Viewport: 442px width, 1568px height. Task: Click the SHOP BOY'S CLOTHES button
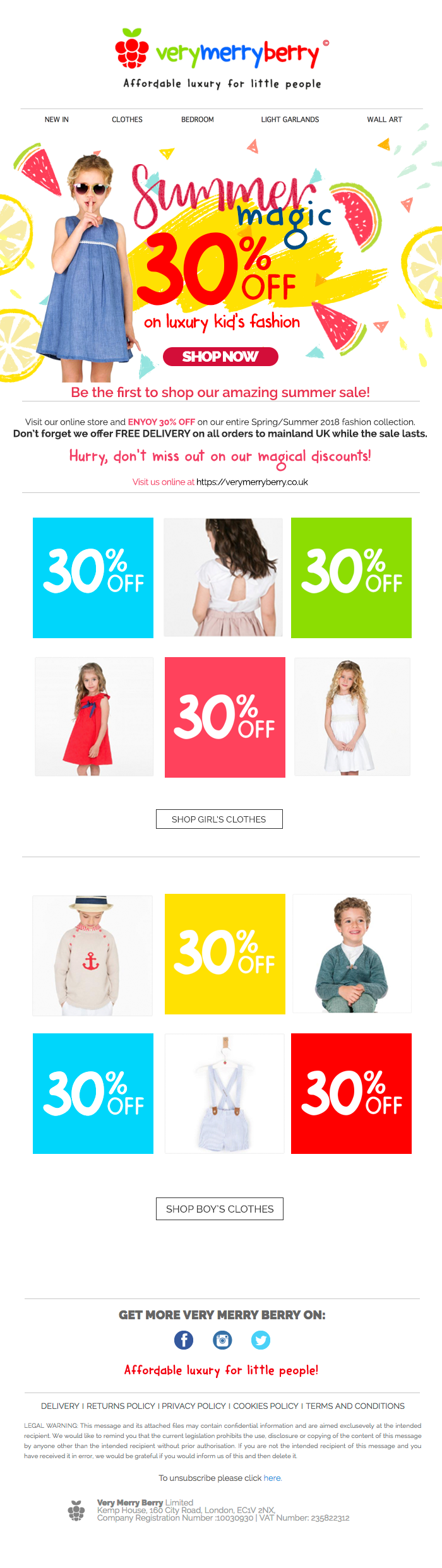tap(220, 1209)
